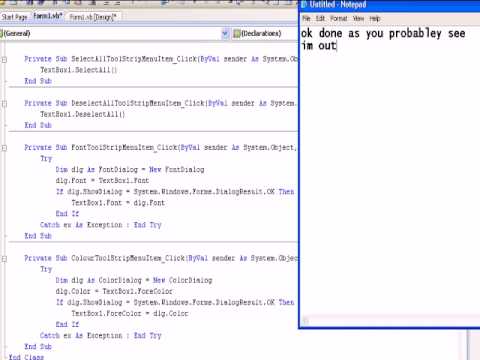The height and width of the screenshot is (360, 480).
Task: Click 'Catch ex As Exception' in the Colour sub
Action: point(81,336)
